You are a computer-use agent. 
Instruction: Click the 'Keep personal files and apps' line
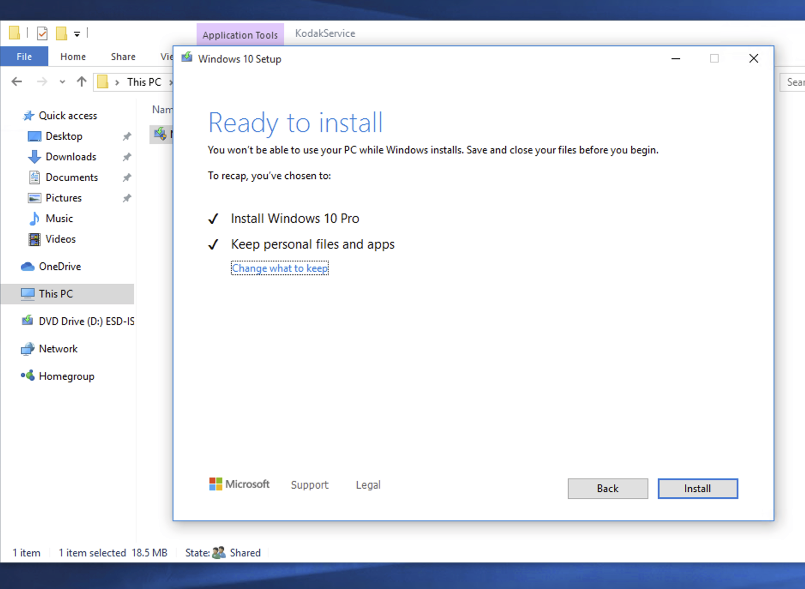click(x=313, y=244)
